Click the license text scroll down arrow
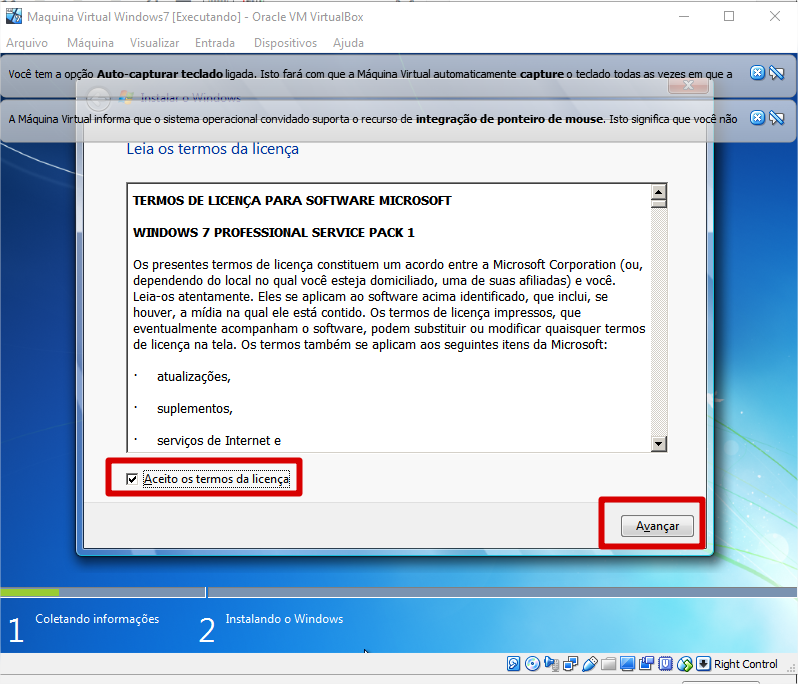Image resolution: width=798 pixels, height=684 pixels. coord(659,444)
